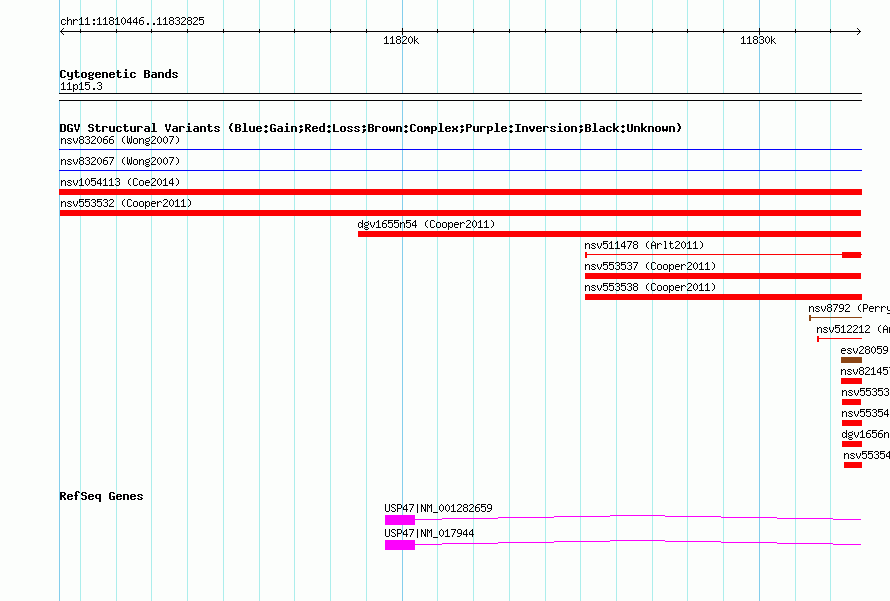Select the esv28059 variant label

tap(864, 350)
